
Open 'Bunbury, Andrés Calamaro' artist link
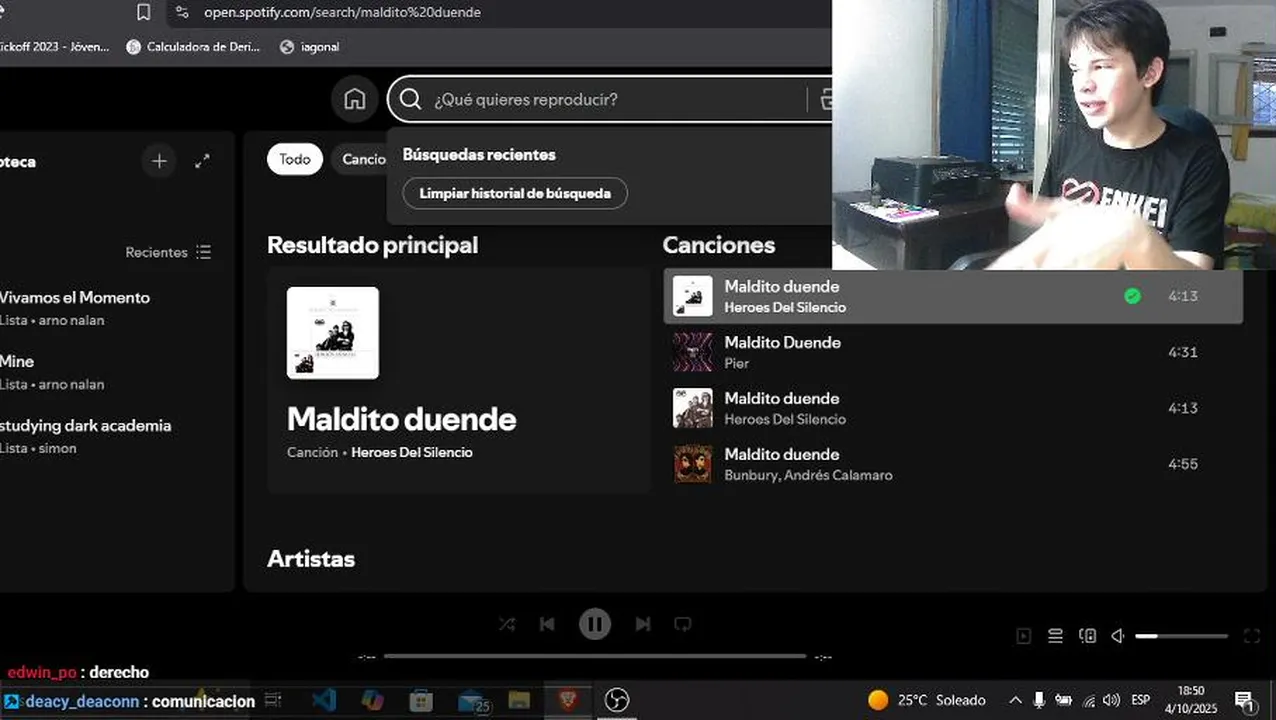click(x=808, y=475)
